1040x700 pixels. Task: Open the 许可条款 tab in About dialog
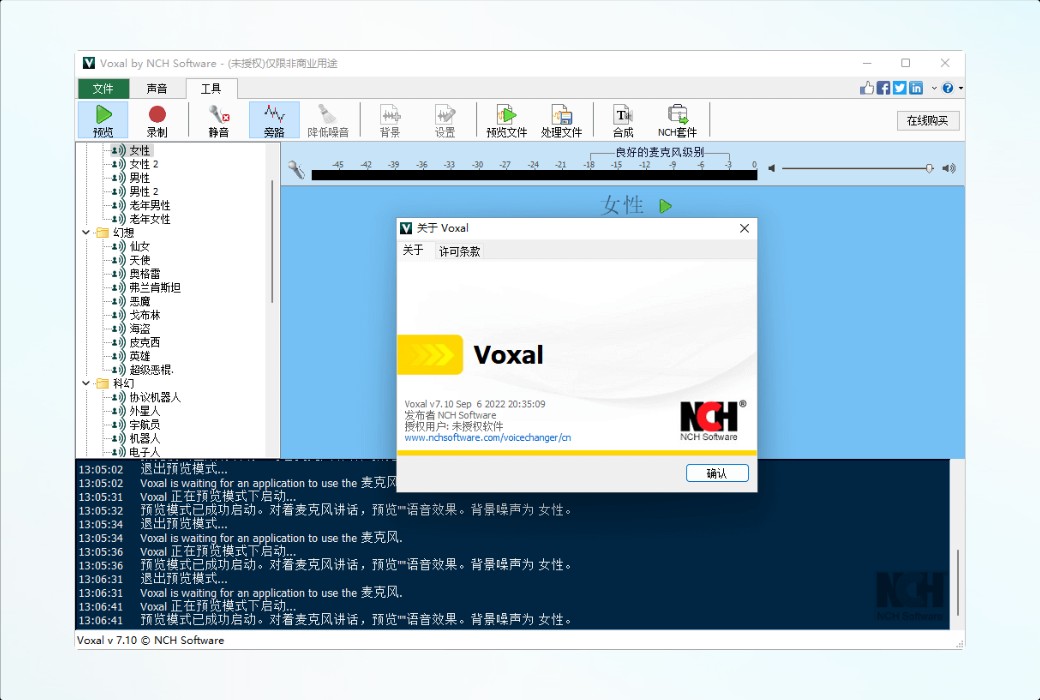click(459, 251)
